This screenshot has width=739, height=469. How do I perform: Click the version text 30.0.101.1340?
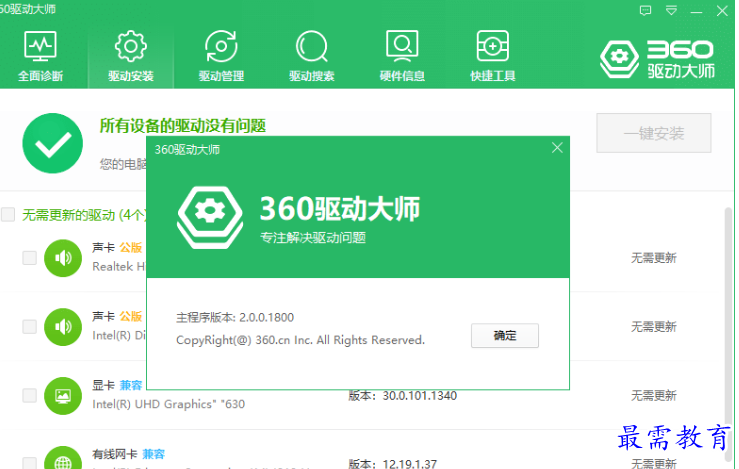click(x=419, y=395)
